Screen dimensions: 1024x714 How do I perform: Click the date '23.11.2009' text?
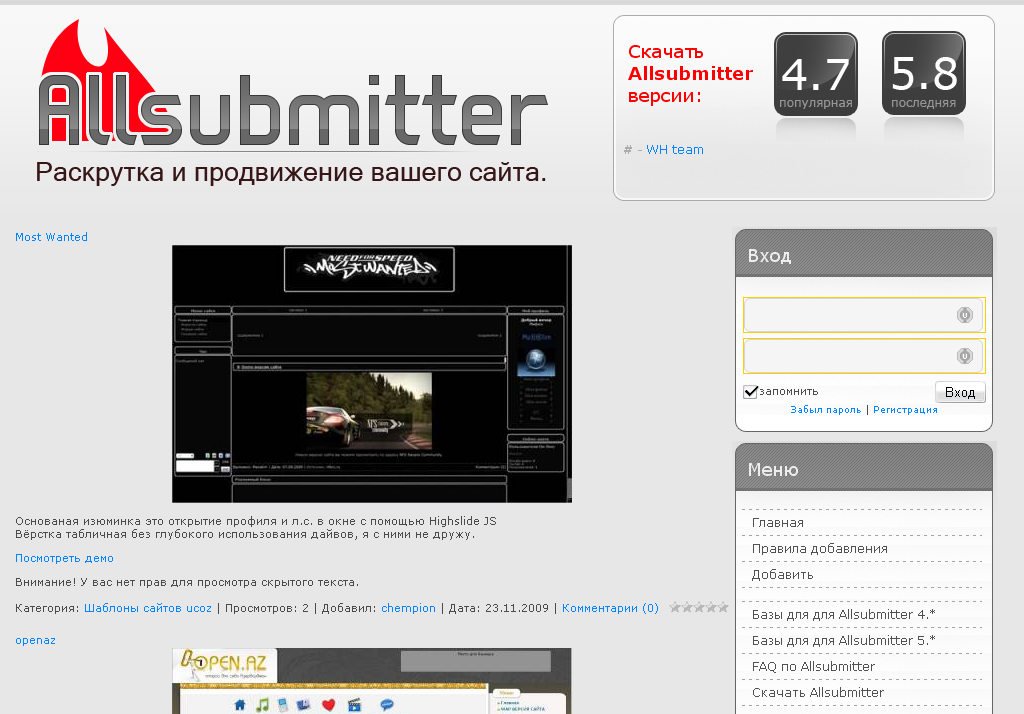pos(517,608)
